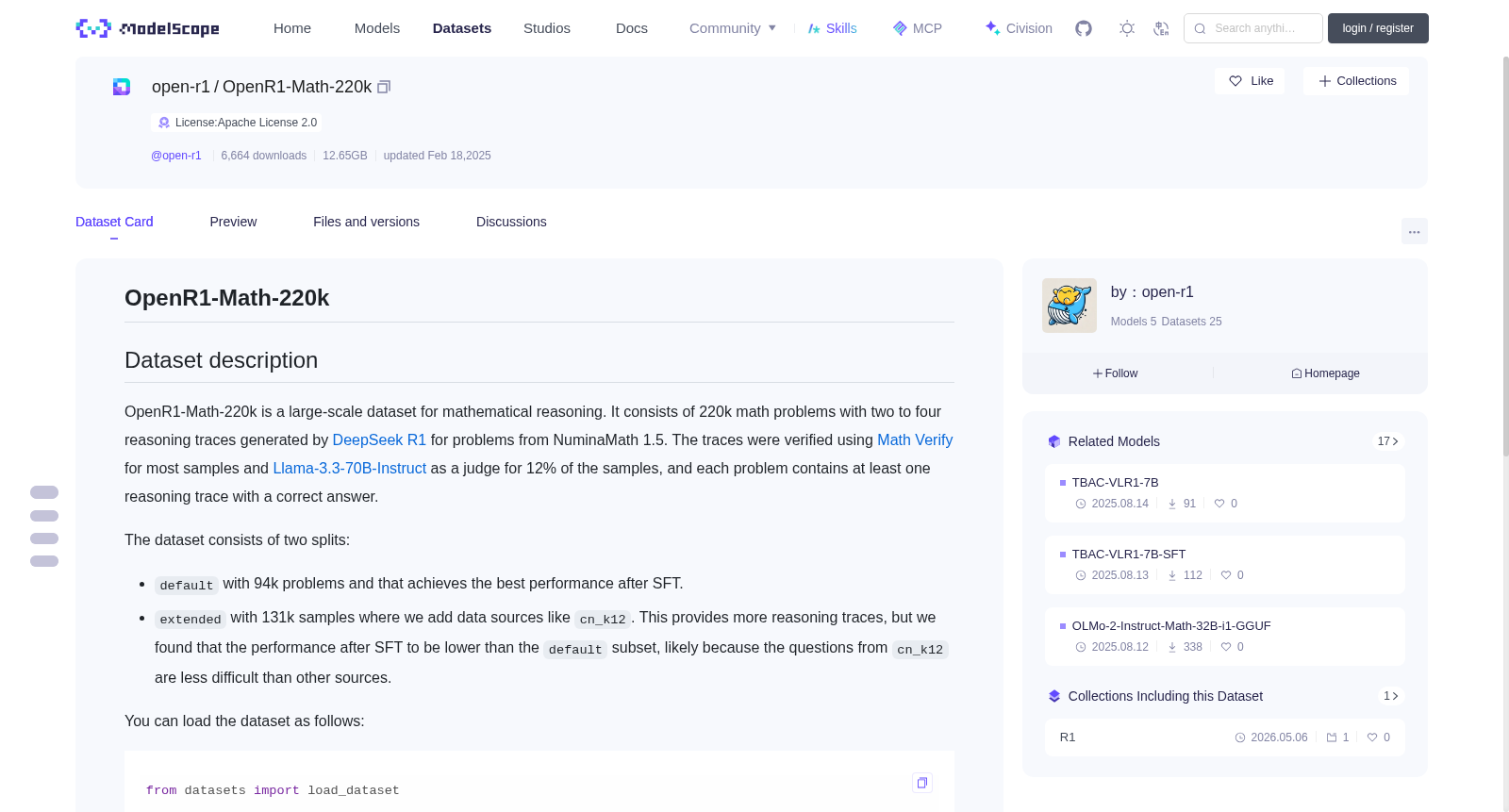Image resolution: width=1509 pixels, height=812 pixels.
Task: Open the Datasets nav item
Action: click(x=462, y=28)
